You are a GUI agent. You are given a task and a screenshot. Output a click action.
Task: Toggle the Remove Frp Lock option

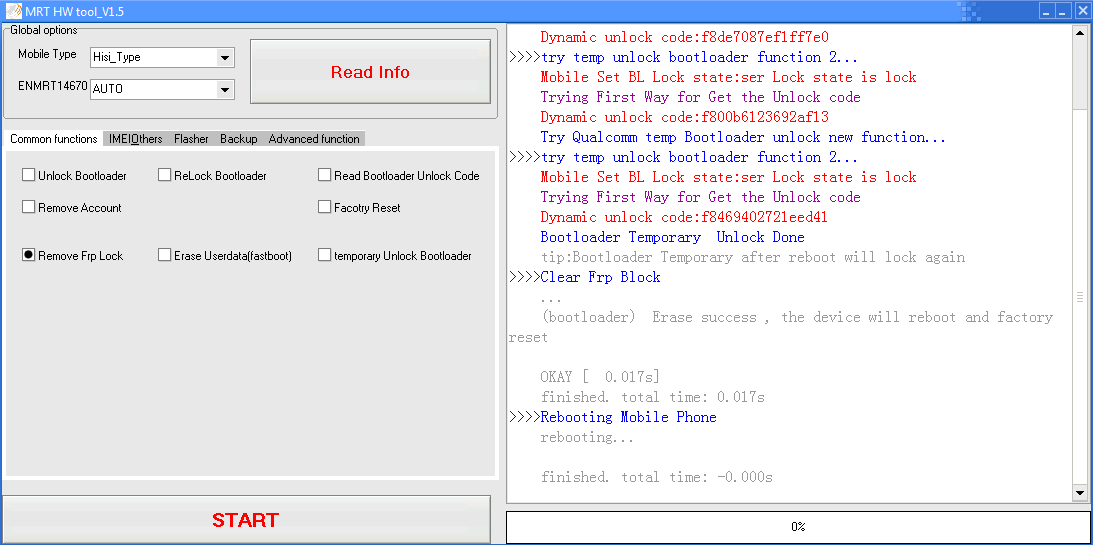[x=28, y=256]
